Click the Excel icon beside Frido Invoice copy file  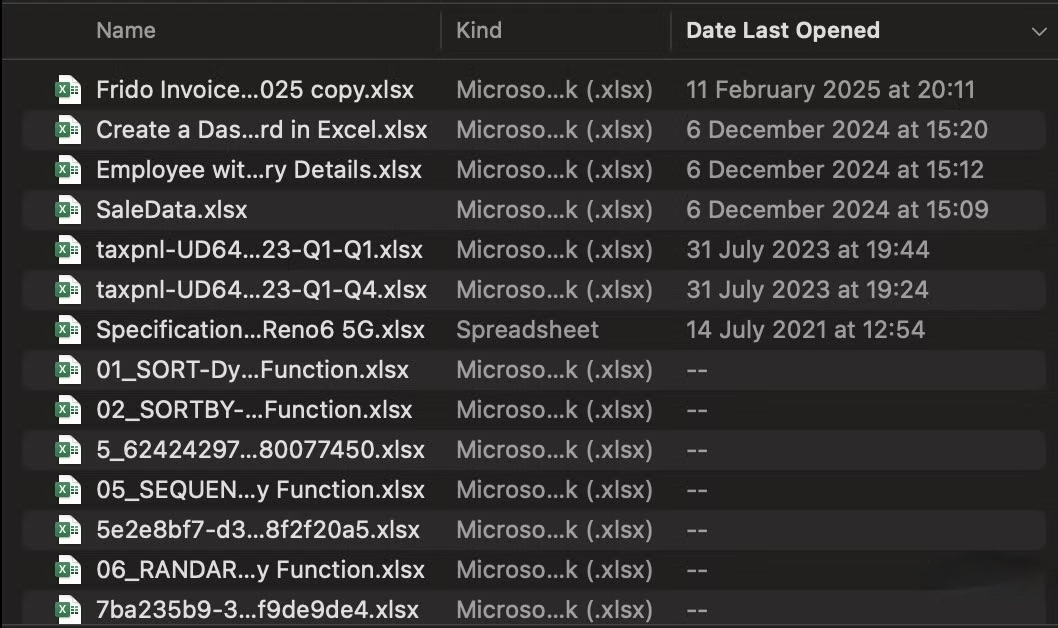67,89
